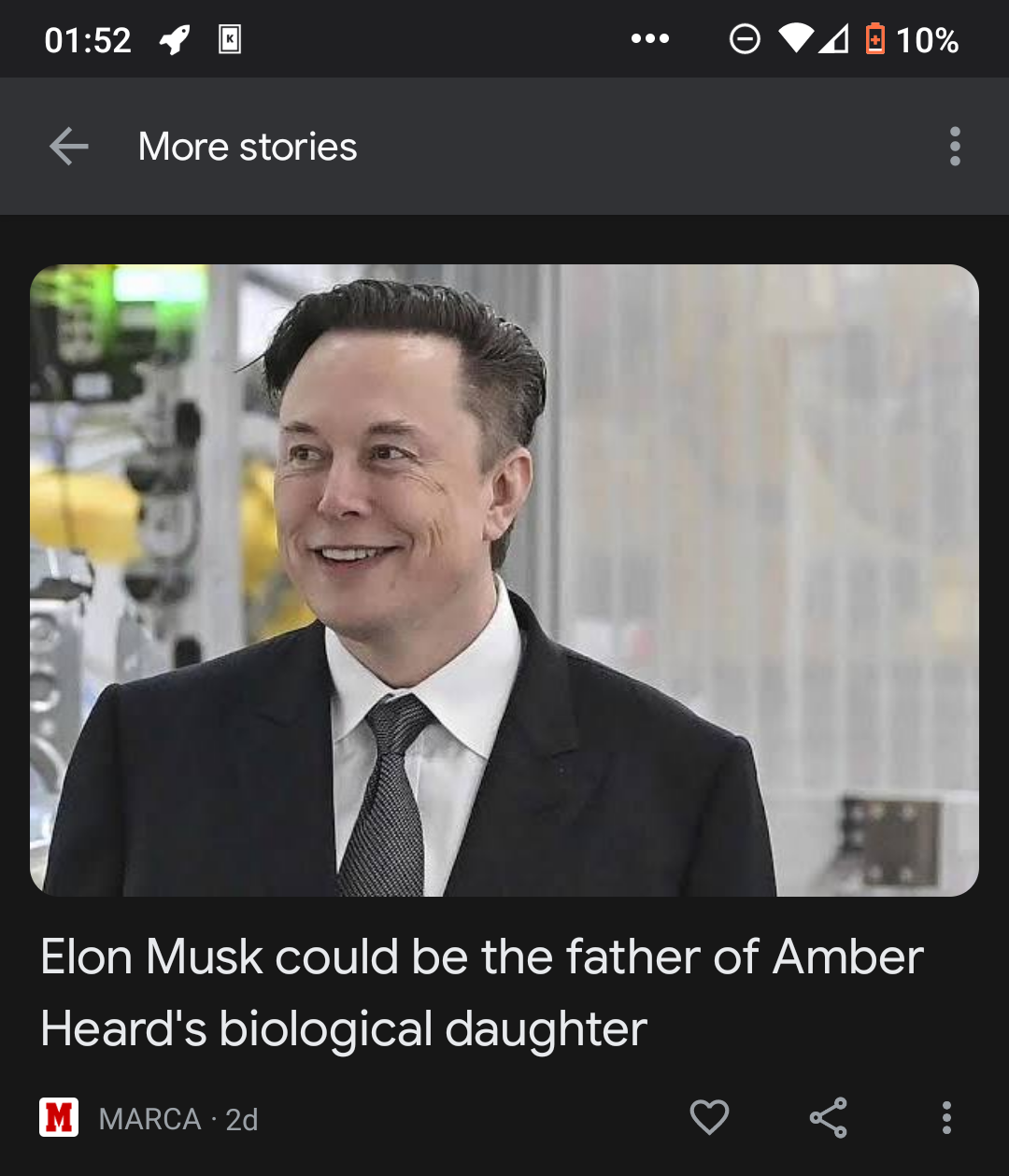The height and width of the screenshot is (1176, 1009).
Task: Open the headline about Amber Heard's daughter
Action: (x=482, y=993)
